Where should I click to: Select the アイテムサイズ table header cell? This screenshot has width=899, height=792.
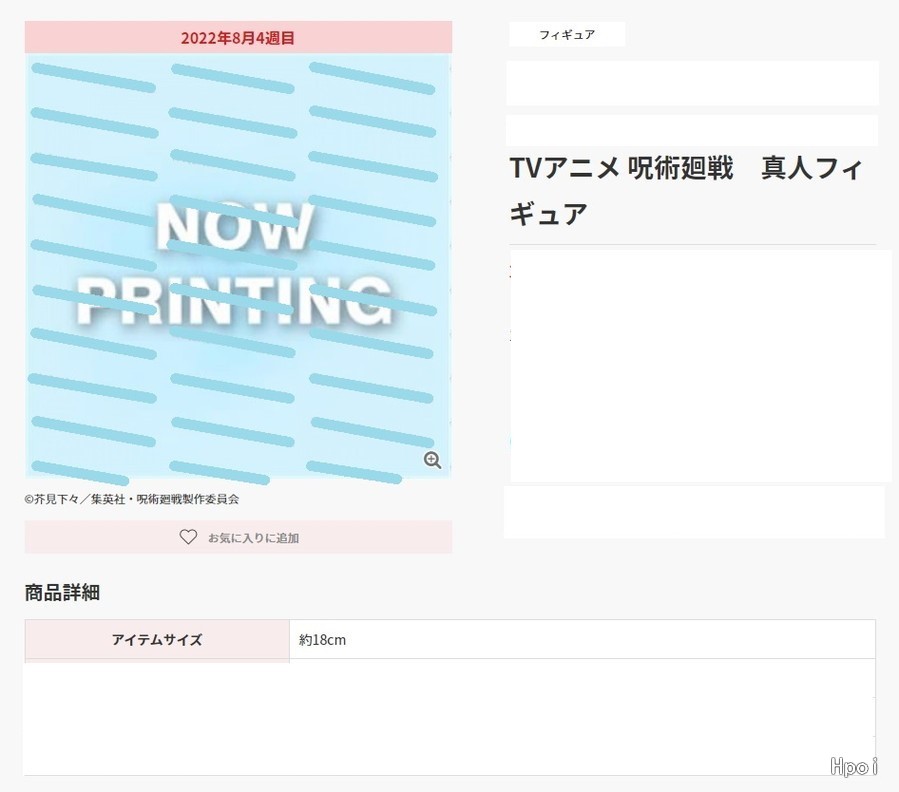click(157, 639)
